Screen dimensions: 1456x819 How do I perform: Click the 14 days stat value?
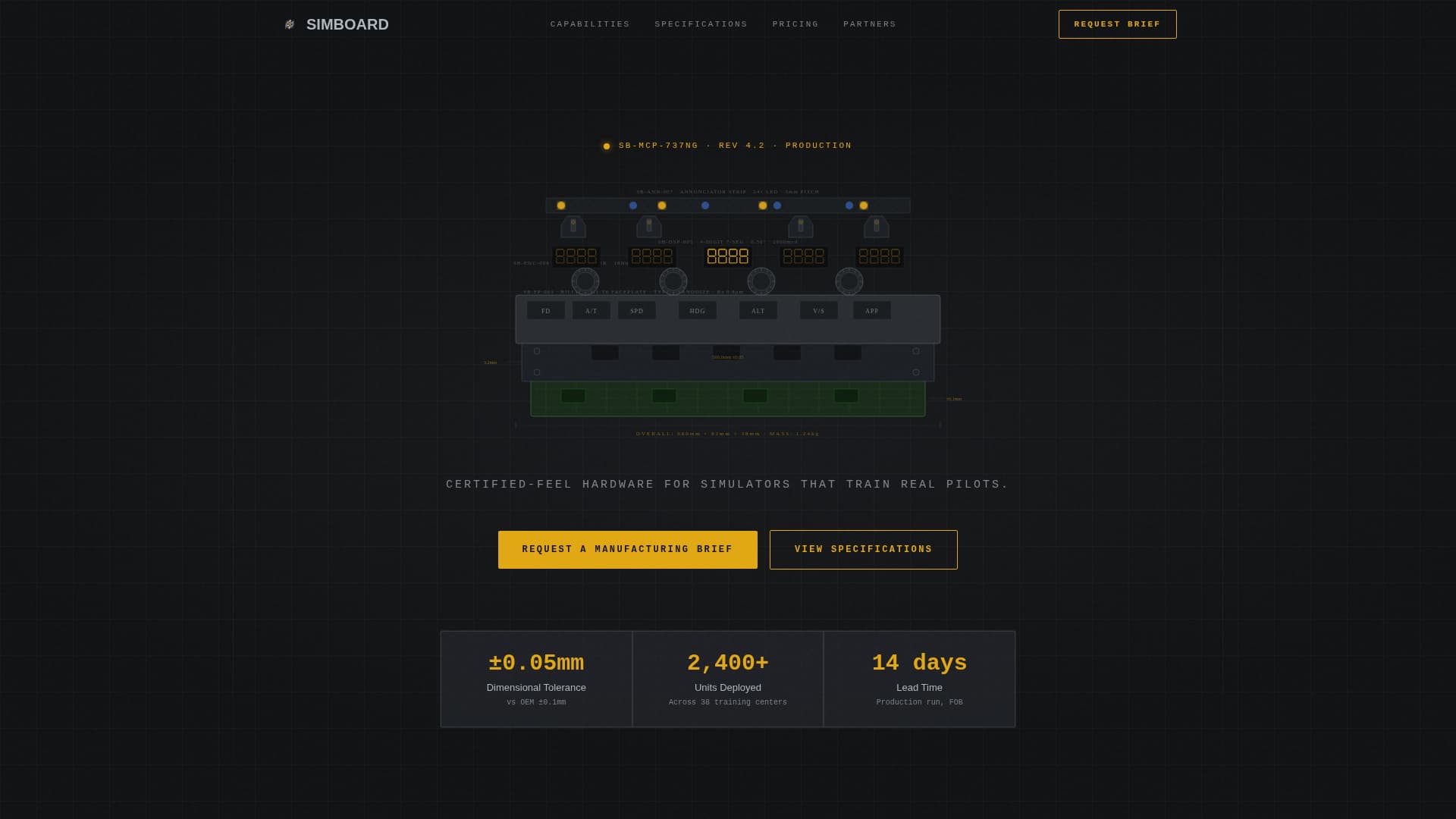click(x=919, y=663)
